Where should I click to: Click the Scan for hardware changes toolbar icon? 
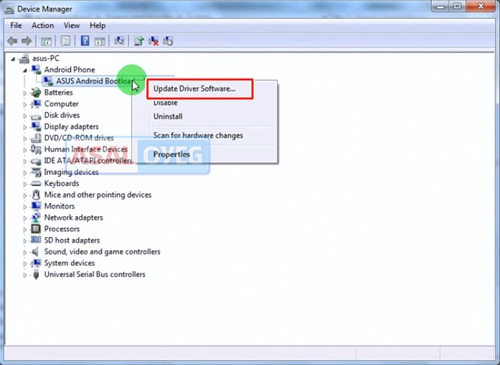tap(119, 41)
